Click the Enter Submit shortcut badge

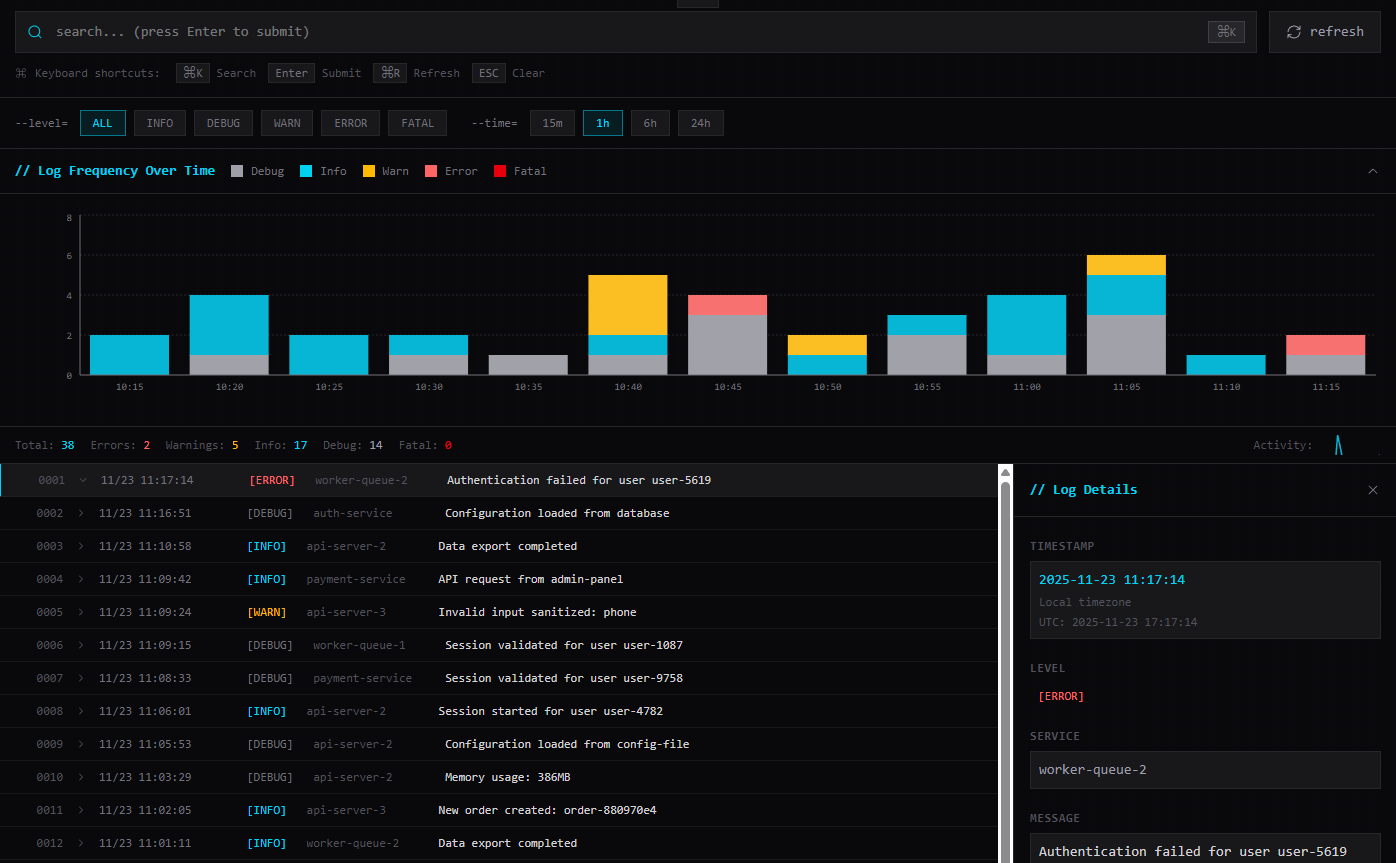(291, 72)
